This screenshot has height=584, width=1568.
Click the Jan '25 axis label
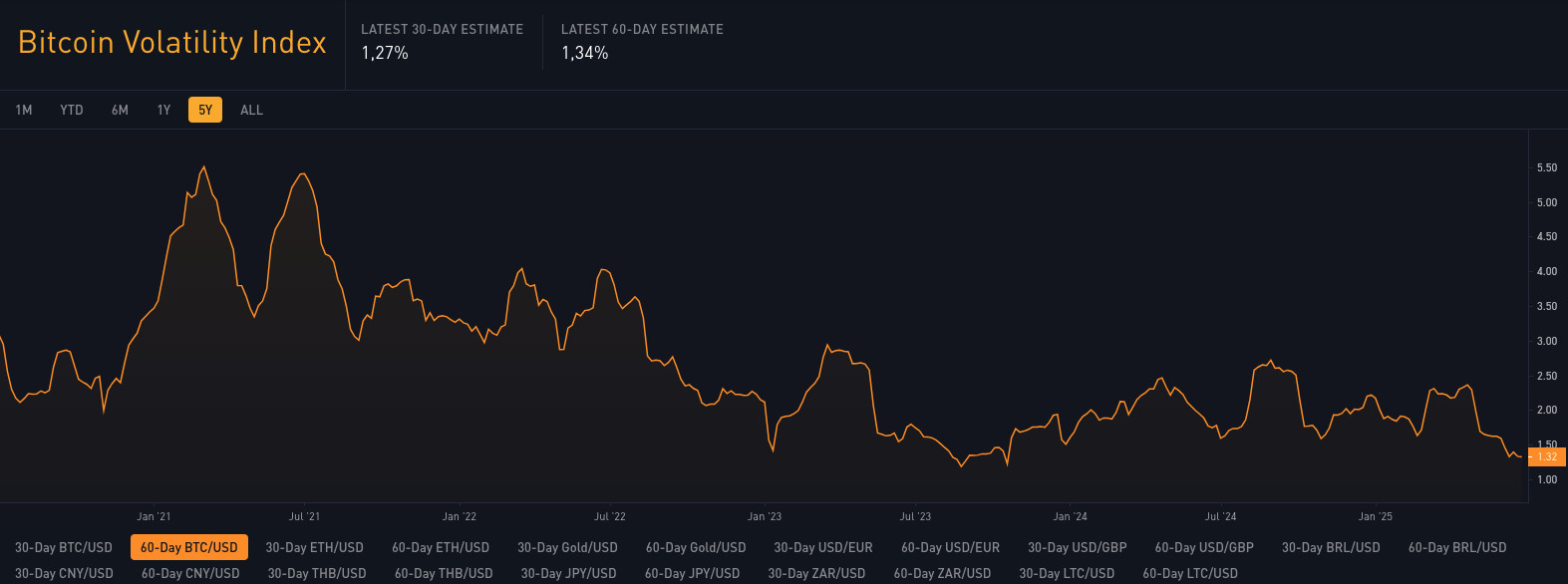click(1376, 516)
